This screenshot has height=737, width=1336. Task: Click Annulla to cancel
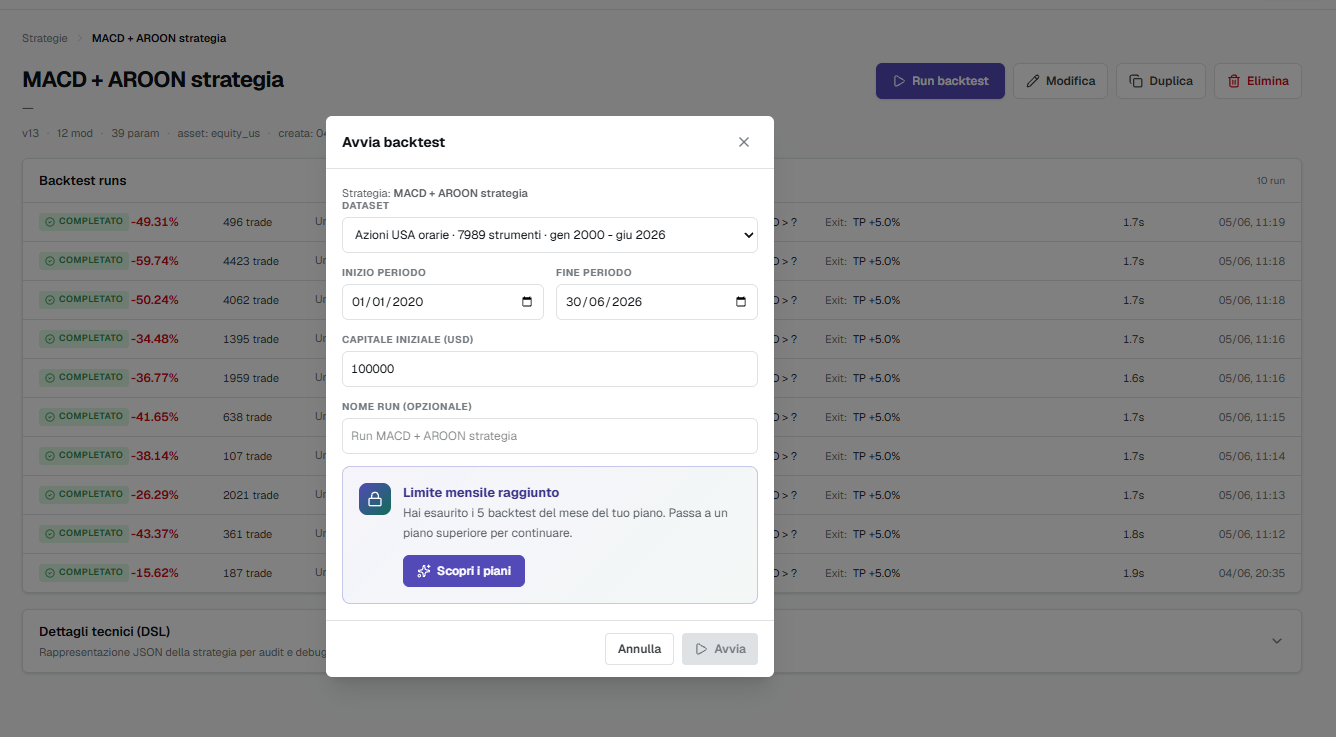click(x=639, y=649)
